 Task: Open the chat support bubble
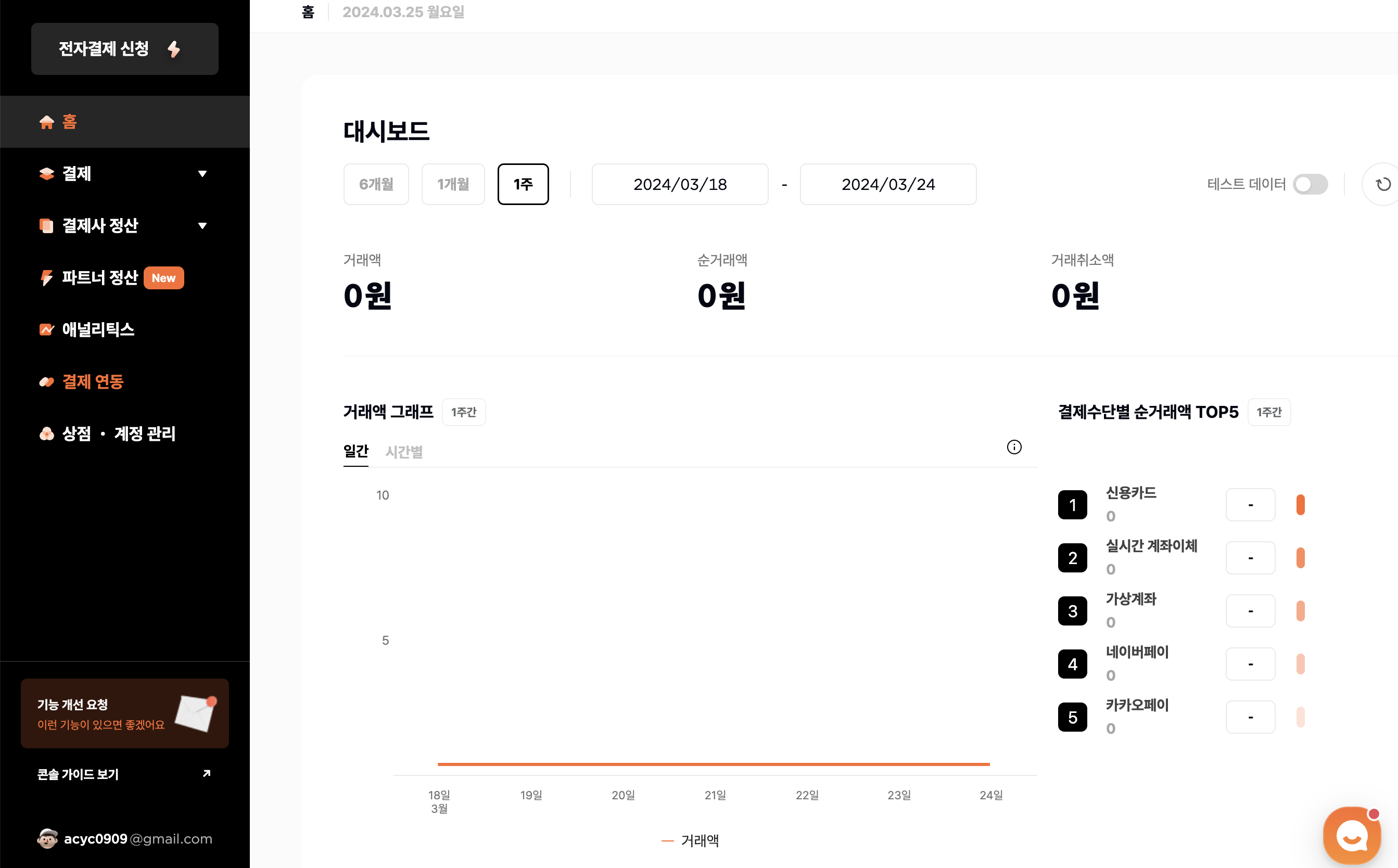[x=1352, y=836]
